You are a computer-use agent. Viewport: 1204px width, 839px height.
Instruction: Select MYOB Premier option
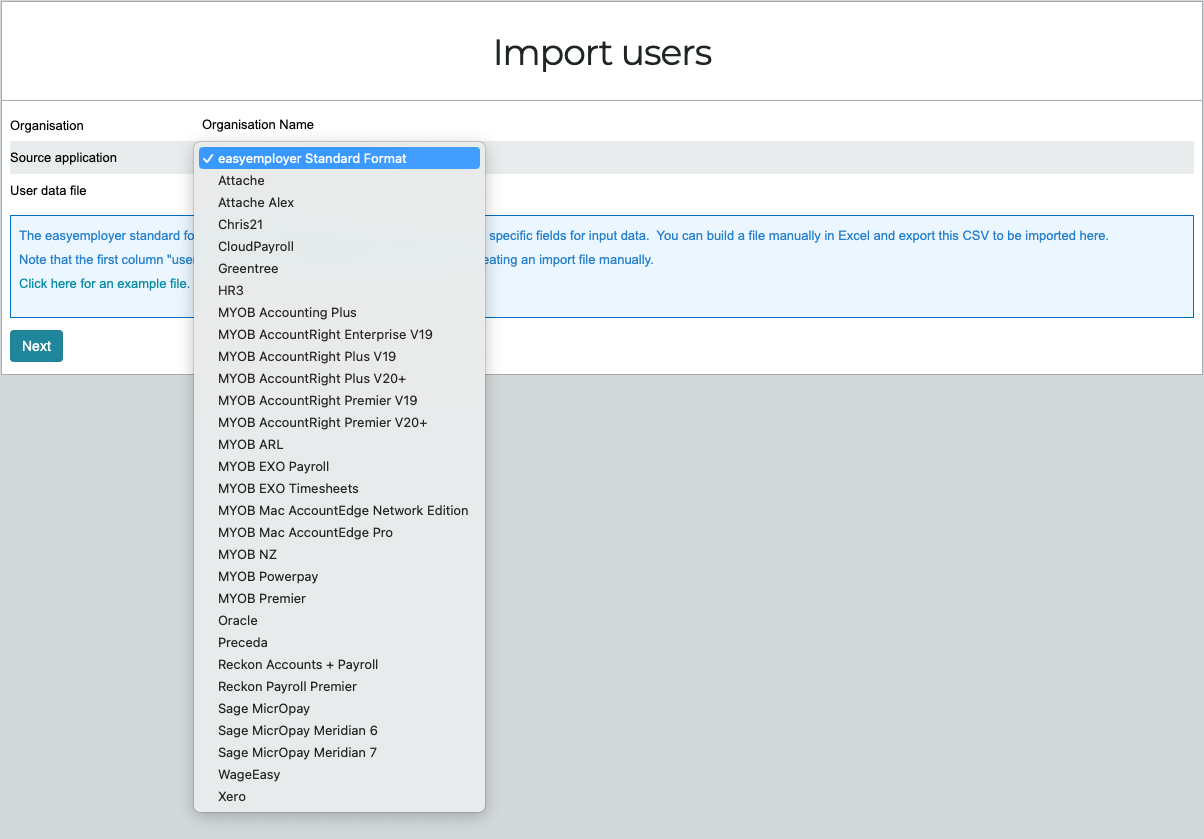click(339, 598)
